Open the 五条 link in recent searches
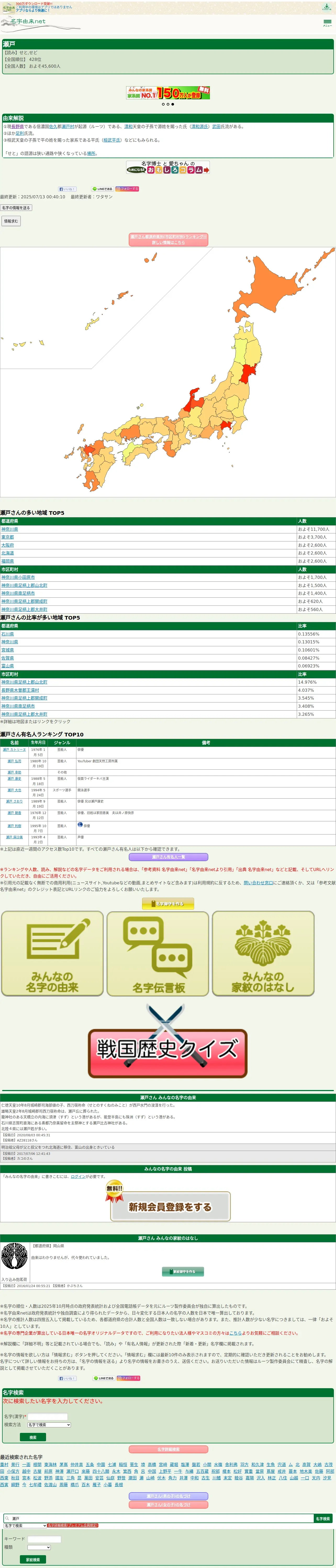The height and width of the screenshot is (1568, 336). [x=90, y=1465]
